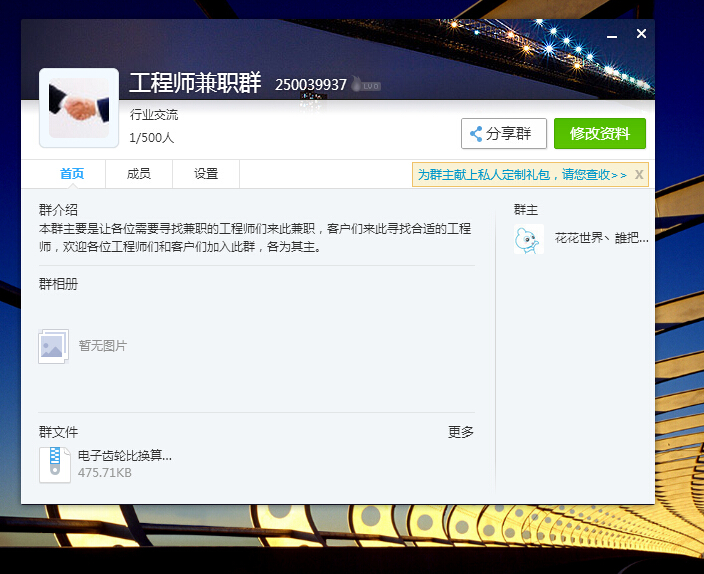Click the empty album picture placeholder icon
The image size is (704, 574).
[x=53, y=346]
